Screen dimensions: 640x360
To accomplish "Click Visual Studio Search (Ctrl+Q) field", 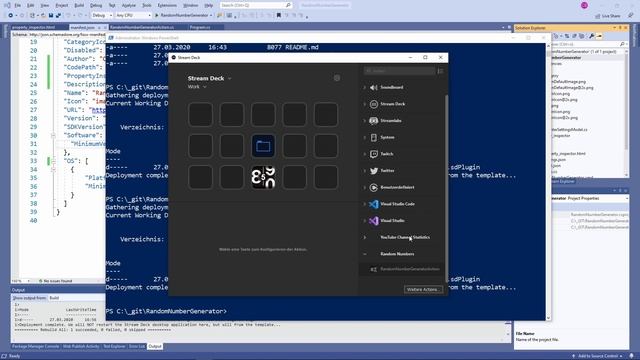I will click(256, 5).
